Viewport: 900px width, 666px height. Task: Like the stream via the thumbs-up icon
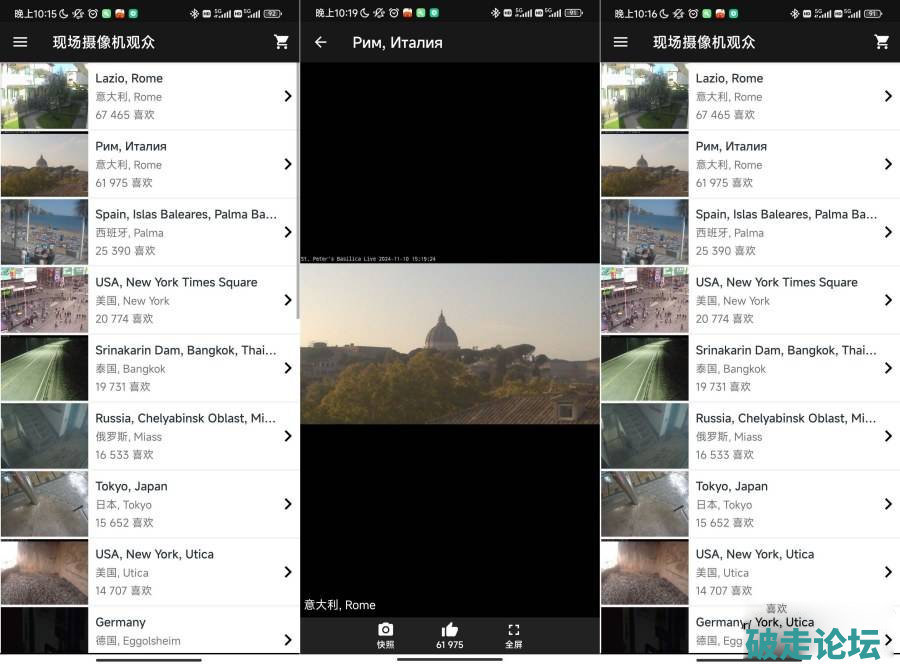click(449, 634)
